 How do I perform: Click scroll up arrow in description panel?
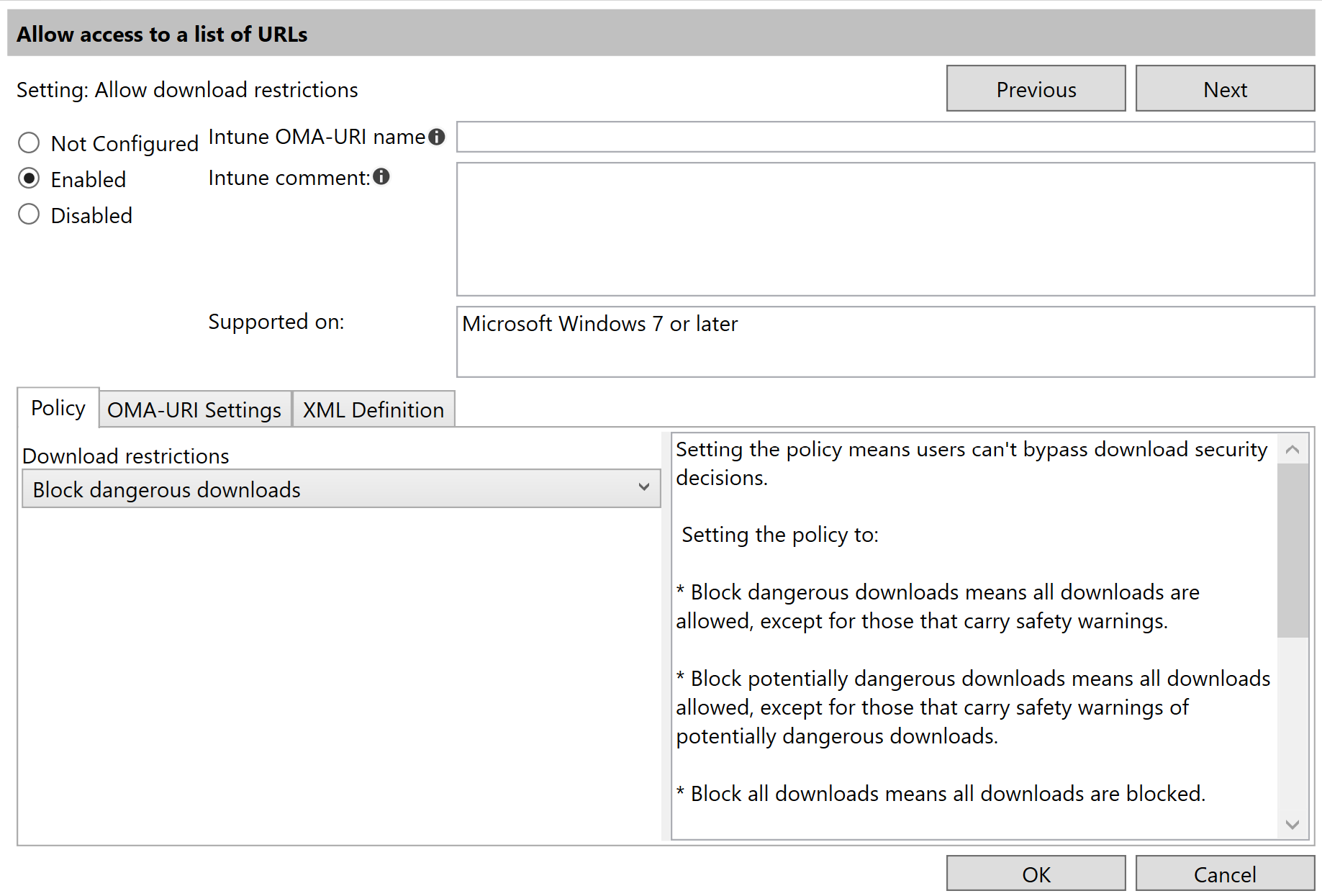[x=1292, y=450]
